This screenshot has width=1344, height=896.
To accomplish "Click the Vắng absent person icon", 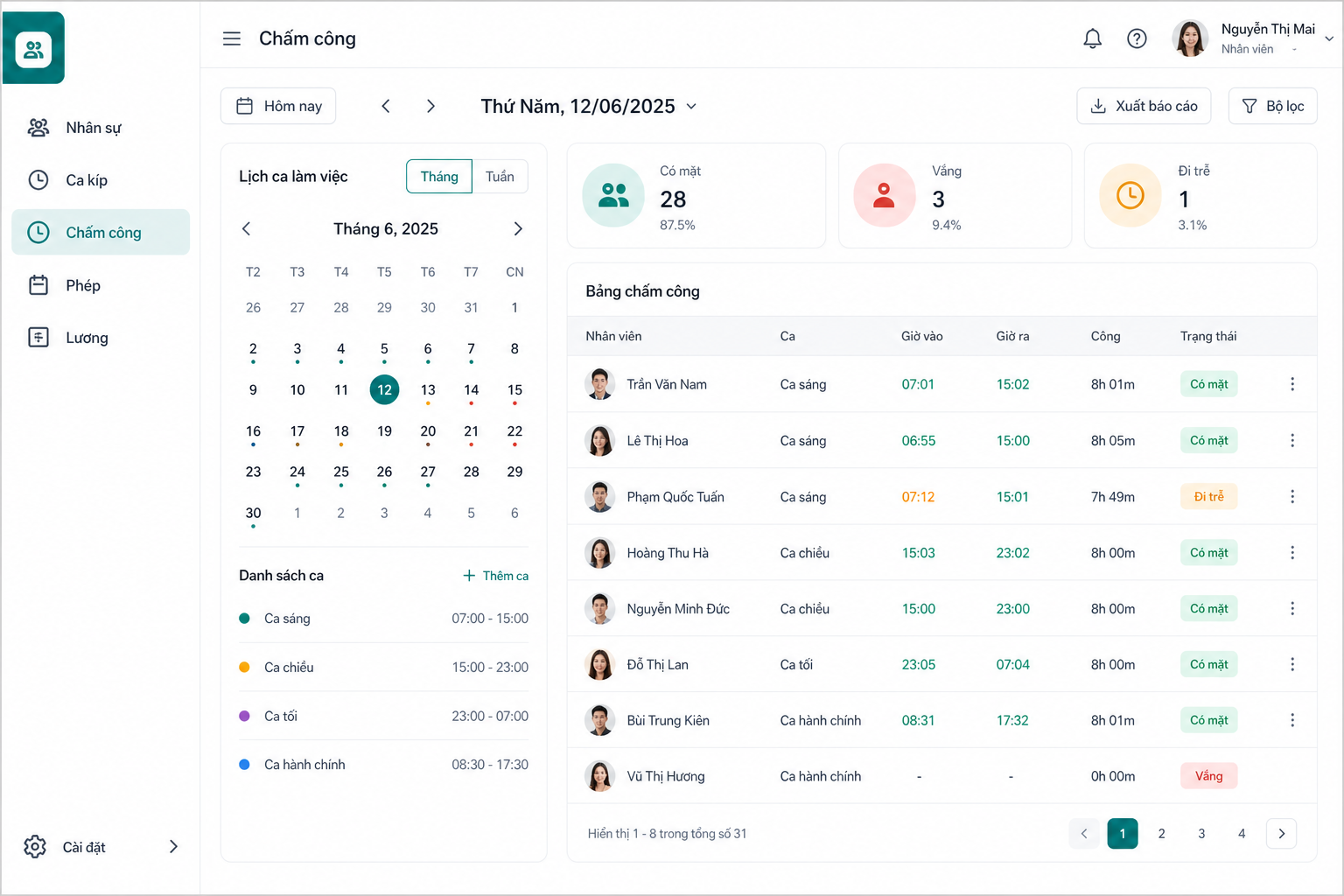I will [x=885, y=195].
